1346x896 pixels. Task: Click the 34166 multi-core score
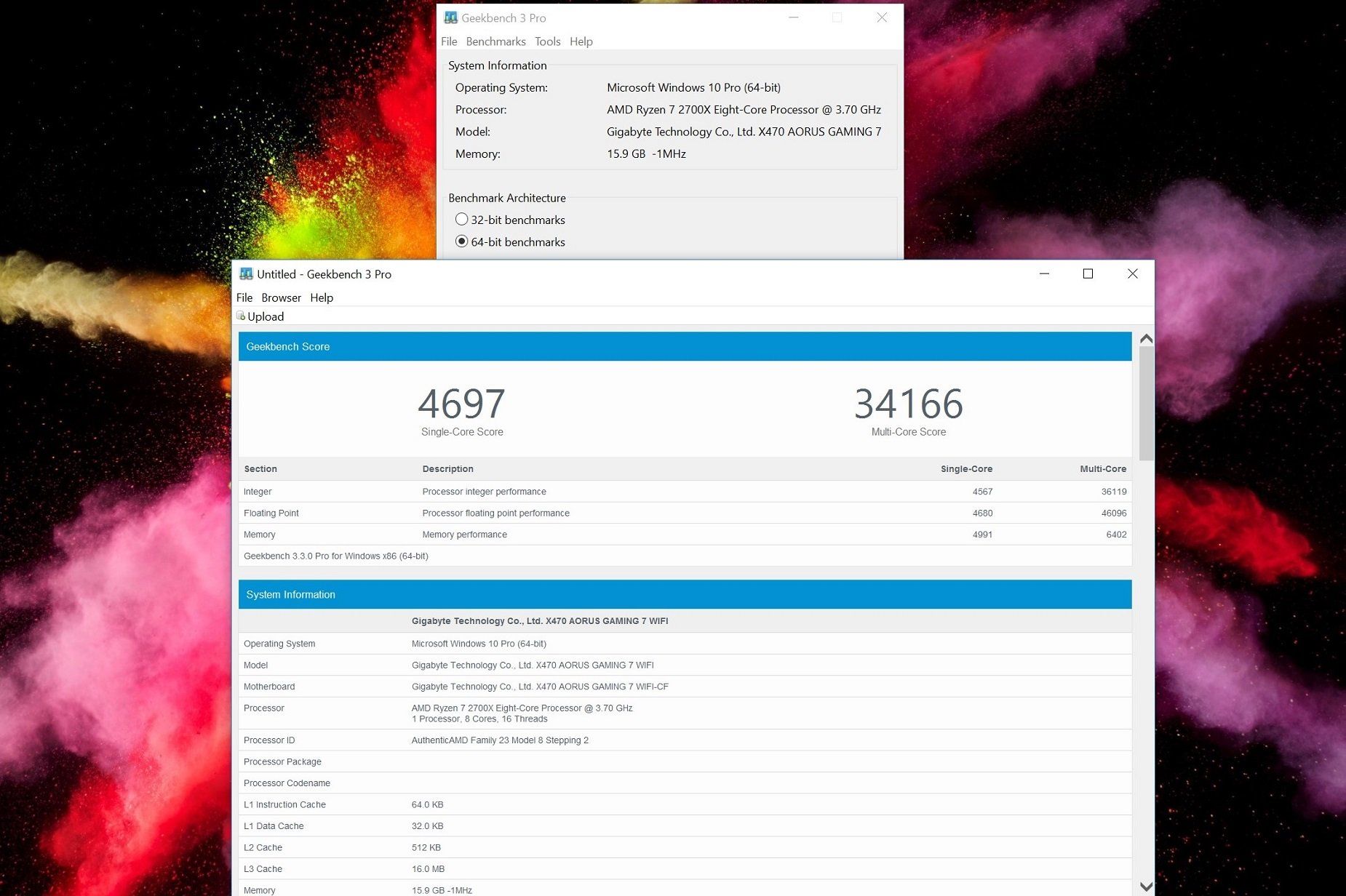(908, 404)
